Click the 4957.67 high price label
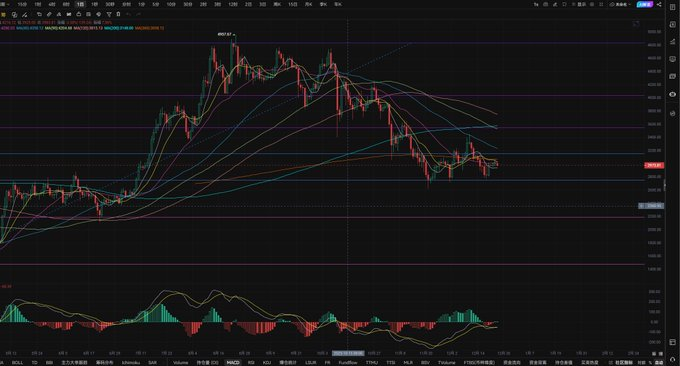Viewport: 680px width, 366px height. (225, 34)
